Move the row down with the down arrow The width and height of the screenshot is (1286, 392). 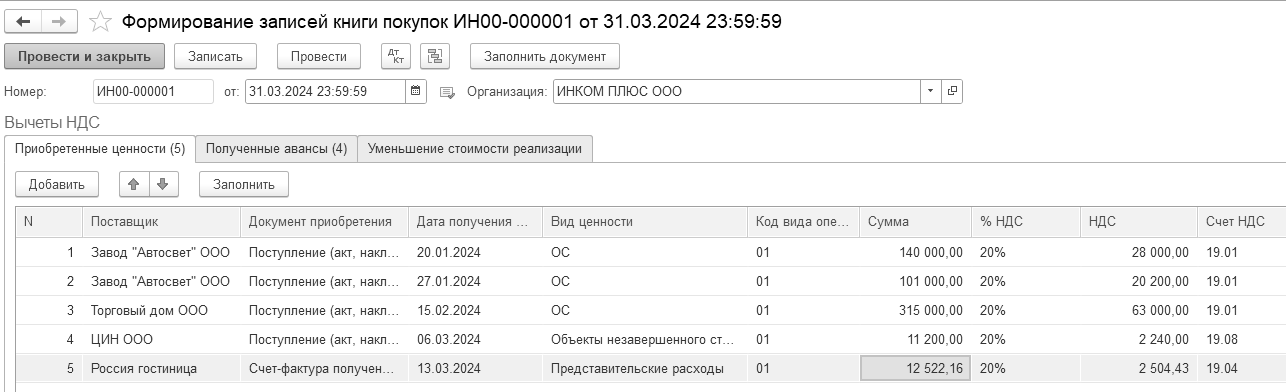[x=163, y=183]
